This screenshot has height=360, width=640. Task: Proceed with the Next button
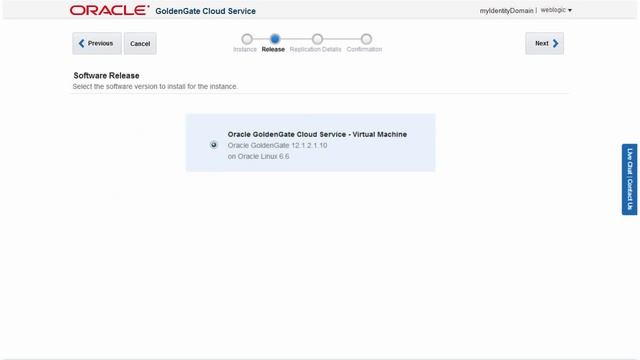544,43
